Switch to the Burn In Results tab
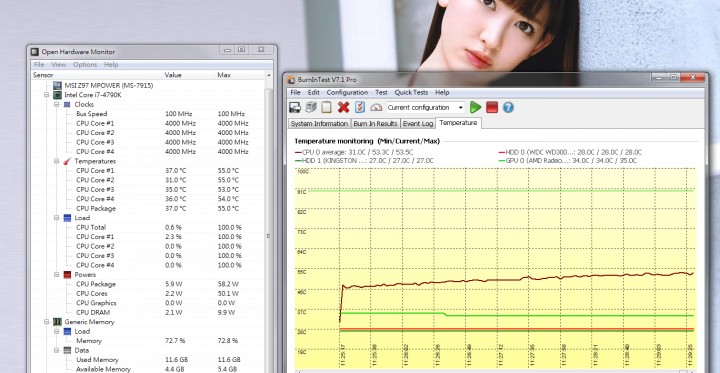Screen dimensions: 720x373 pos(375,124)
